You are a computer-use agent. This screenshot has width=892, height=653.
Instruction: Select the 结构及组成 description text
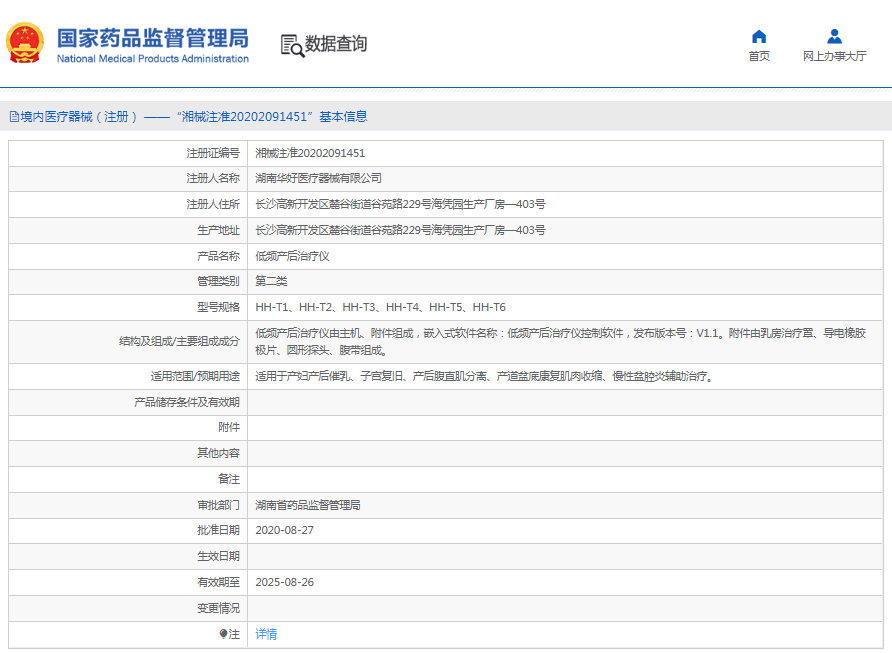pos(561,342)
